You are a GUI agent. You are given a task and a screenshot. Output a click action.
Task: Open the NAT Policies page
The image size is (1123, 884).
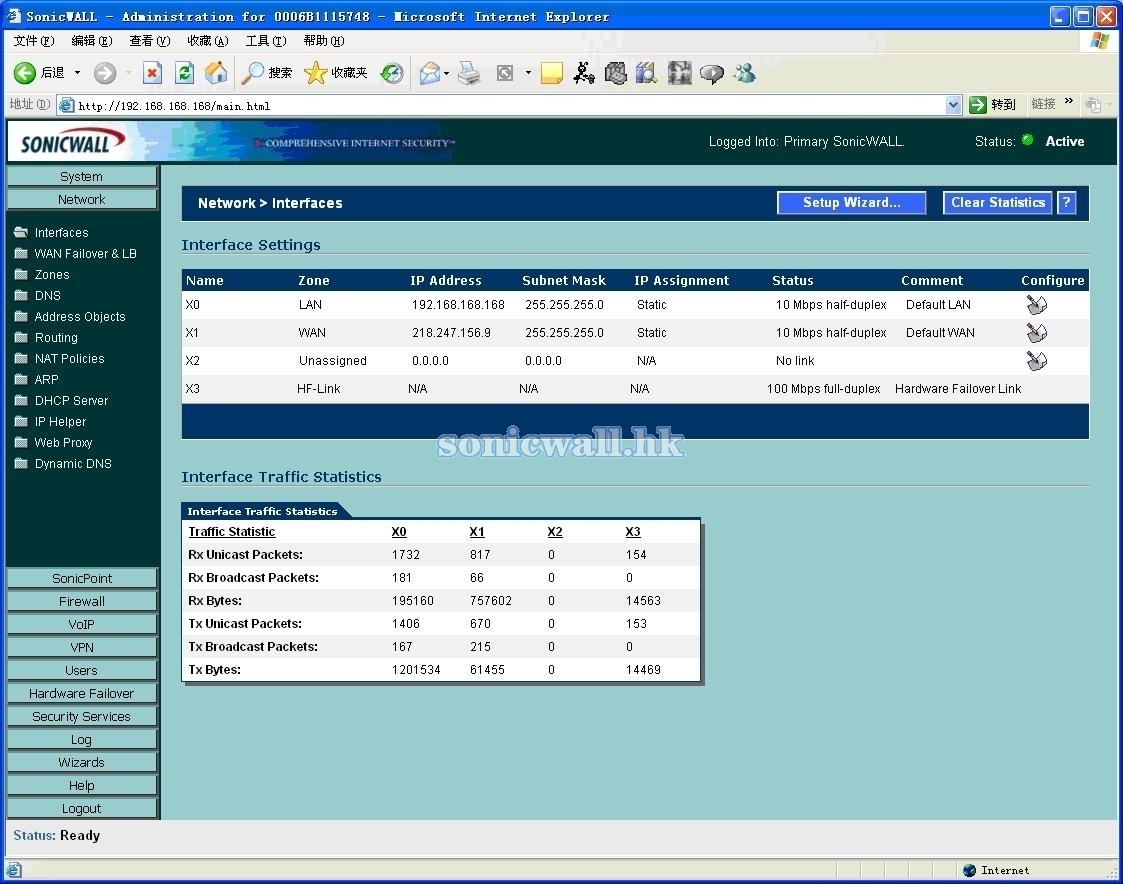coord(69,358)
